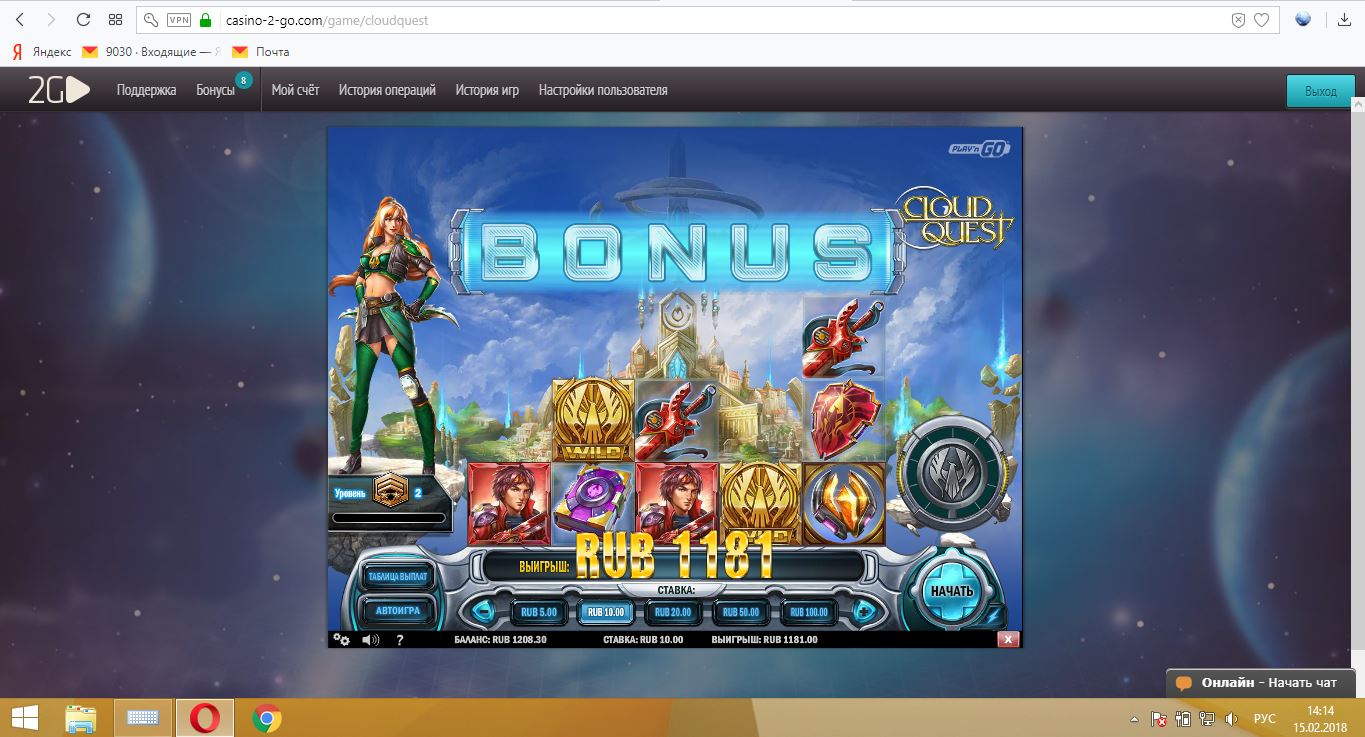This screenshot has width=1365, height=737.
Task: Open the Бонусы menu item
Action: click(216, 90)
